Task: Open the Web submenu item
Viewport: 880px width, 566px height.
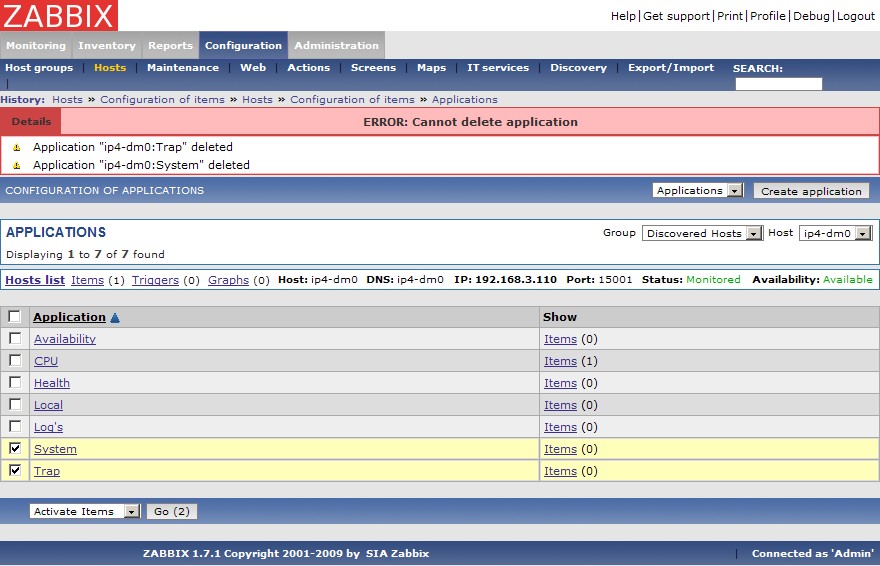Action: tap(253, 67)
